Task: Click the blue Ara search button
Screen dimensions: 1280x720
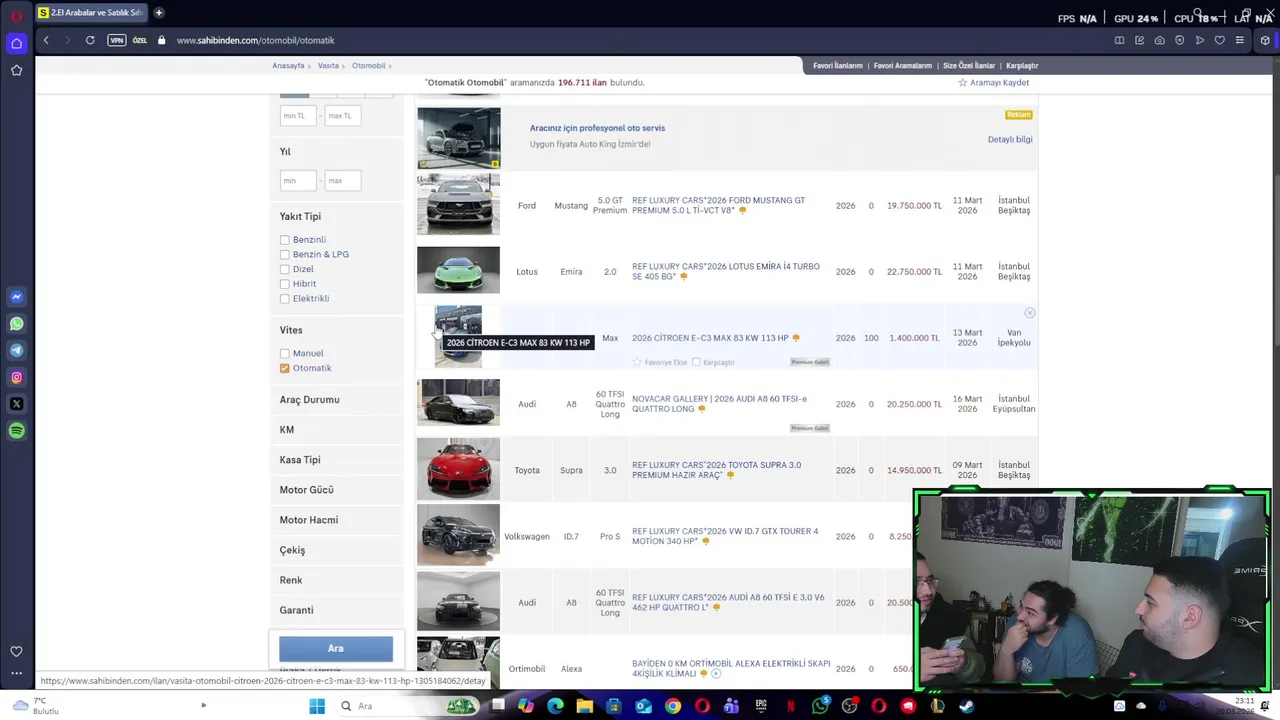Action: click(336, 649)
